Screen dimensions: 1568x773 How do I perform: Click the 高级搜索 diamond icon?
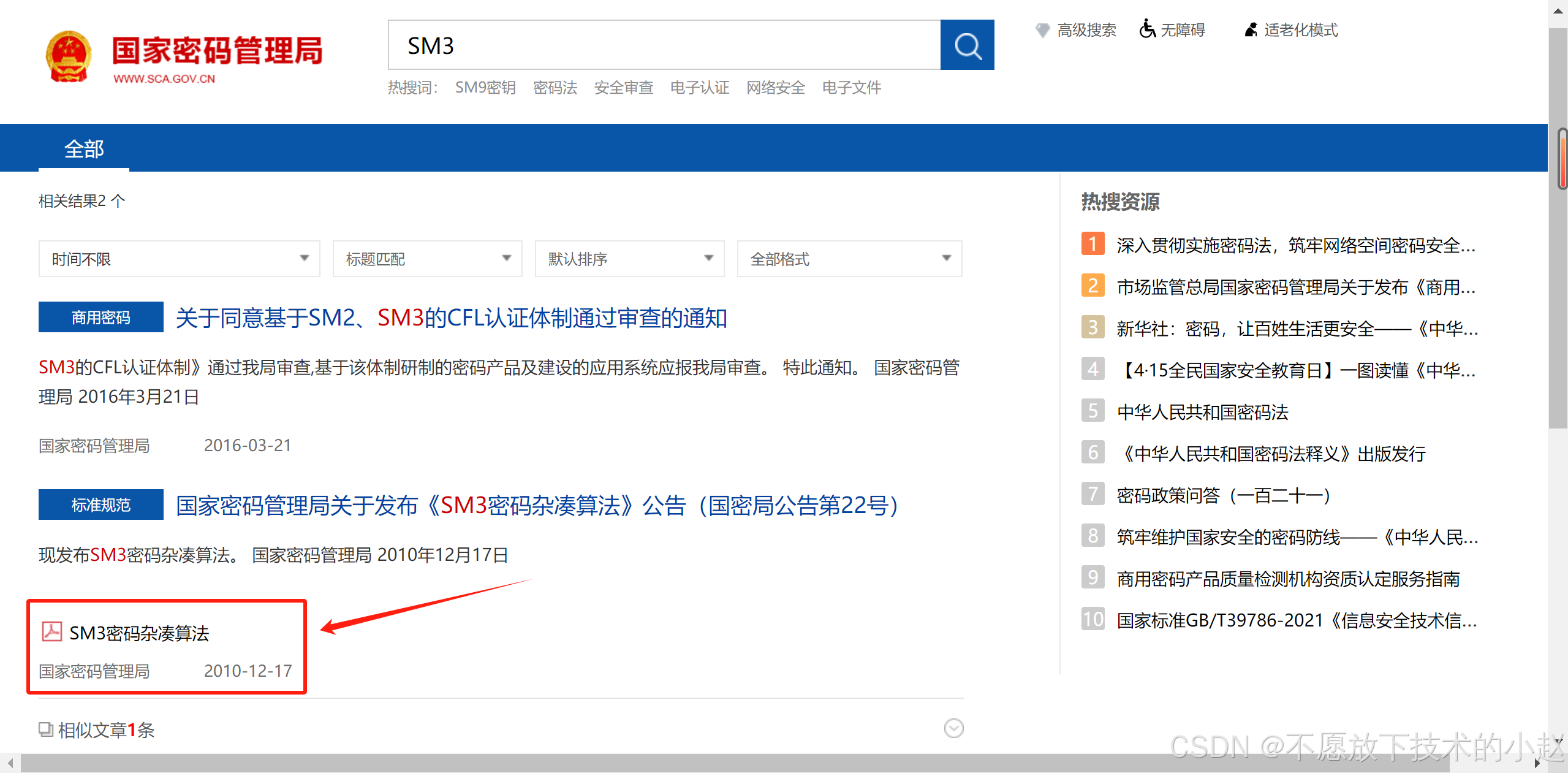[1042, 29]
